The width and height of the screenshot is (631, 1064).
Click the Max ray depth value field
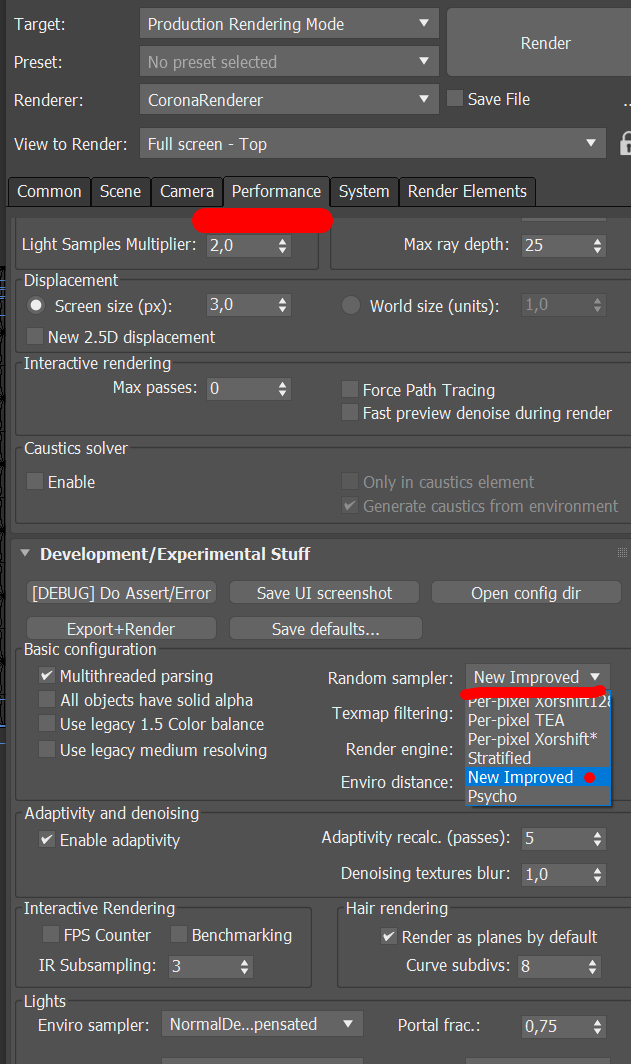[555, 245]
